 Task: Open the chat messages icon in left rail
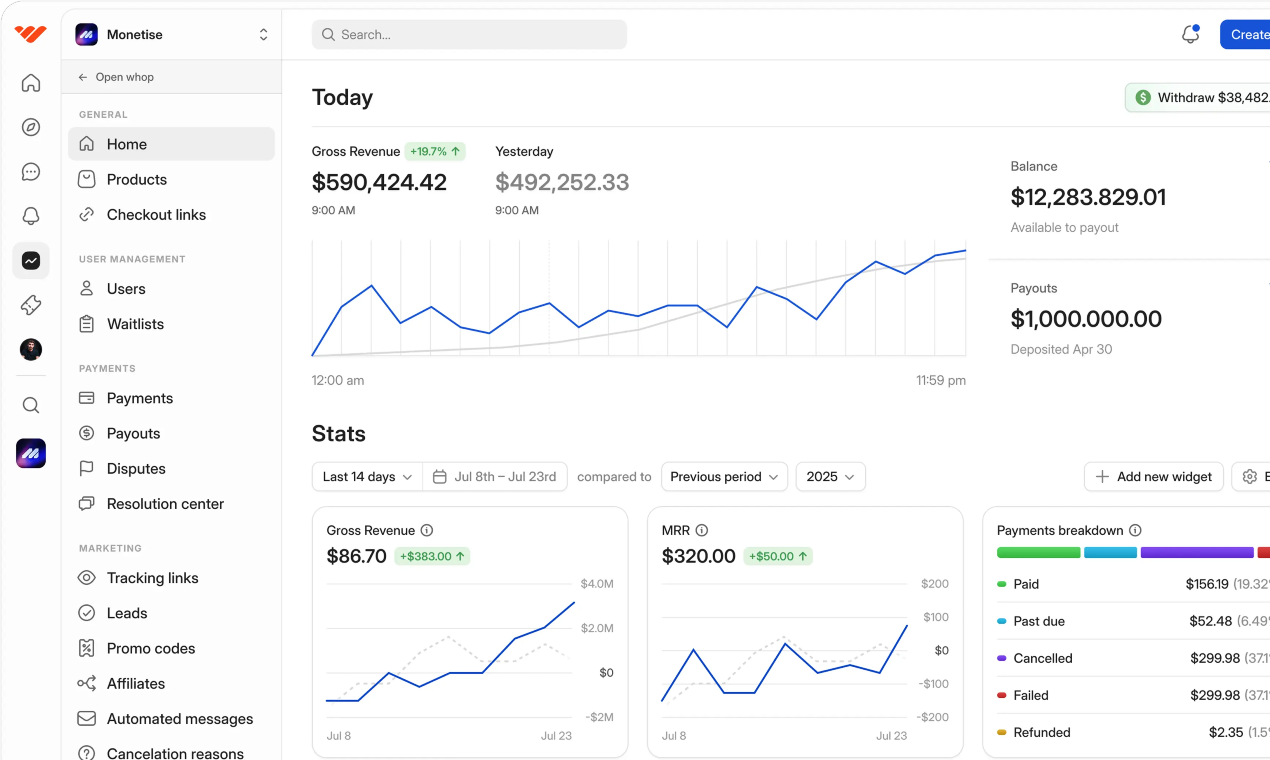[30, 172]
